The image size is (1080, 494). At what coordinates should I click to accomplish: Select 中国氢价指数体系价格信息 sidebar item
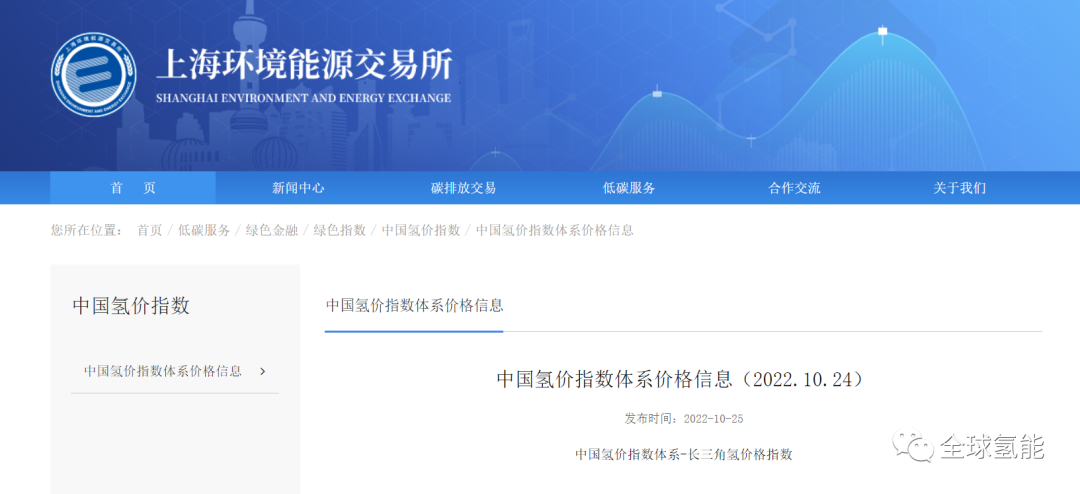tap(163, 371)
